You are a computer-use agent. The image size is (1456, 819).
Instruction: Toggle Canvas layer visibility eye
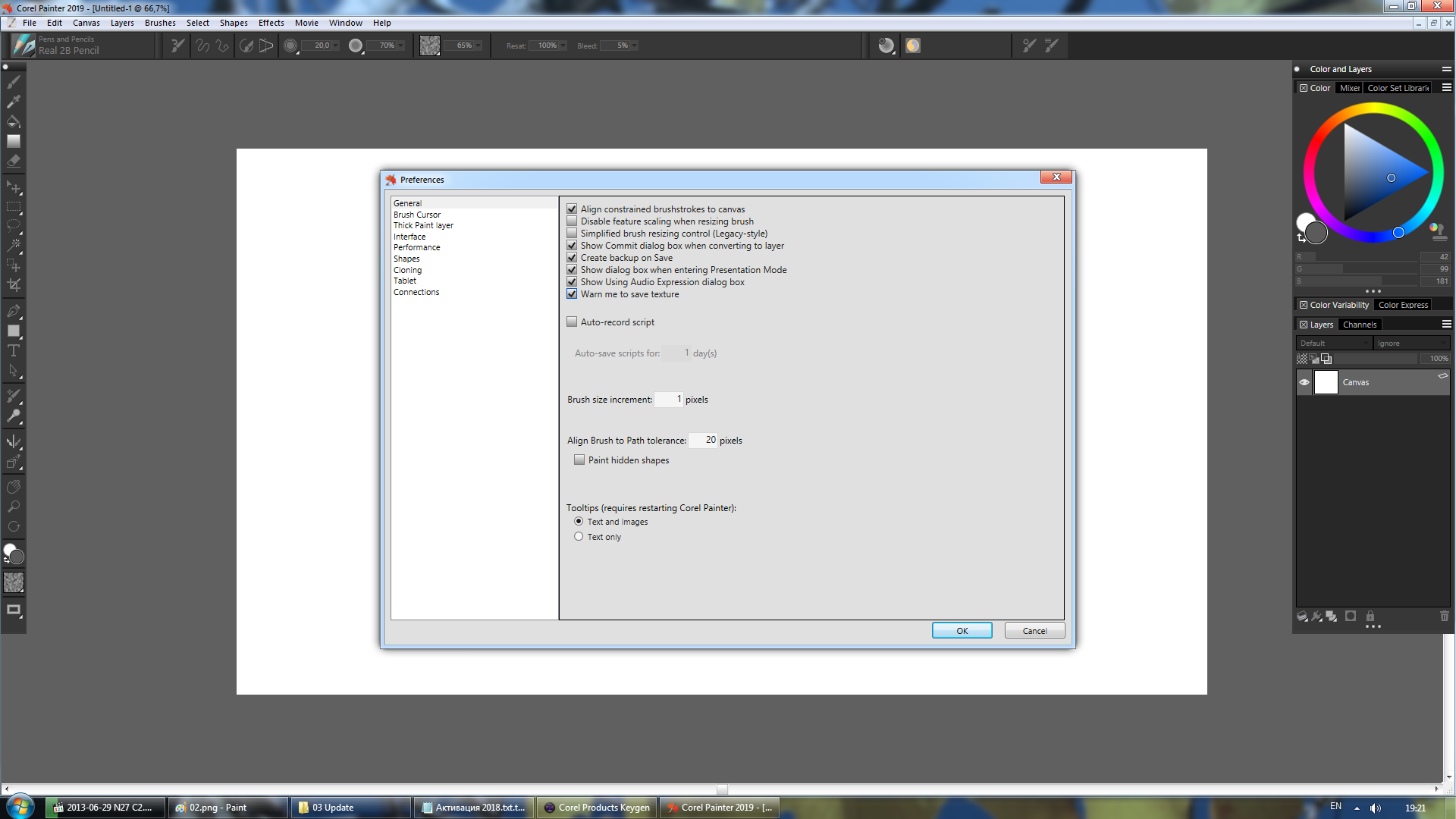click(1304, 382)
